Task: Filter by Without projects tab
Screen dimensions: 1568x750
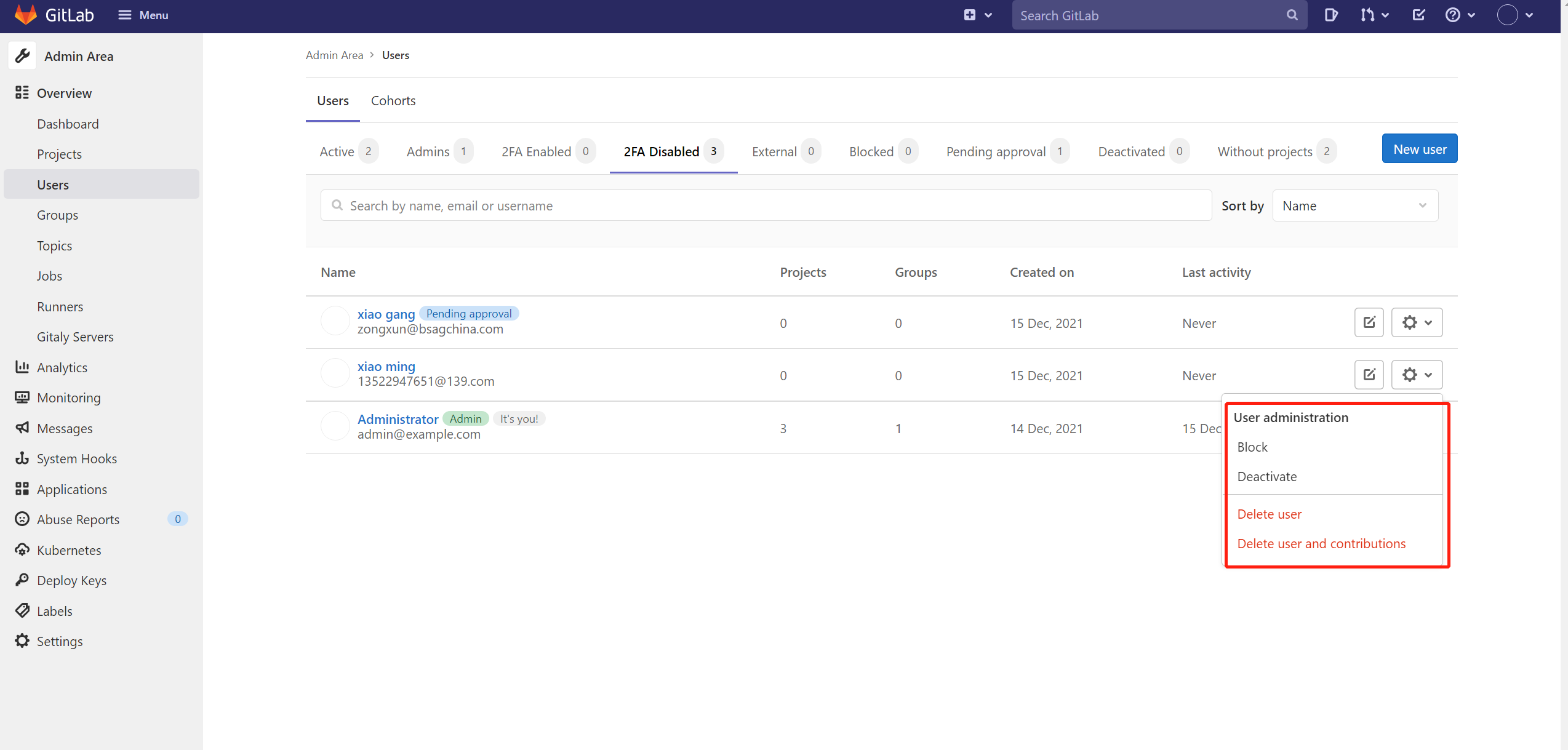Action: (x=1277, y=151)
